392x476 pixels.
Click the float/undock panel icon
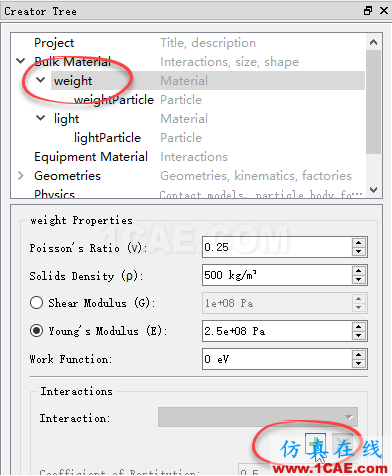[x=368, y=11]
